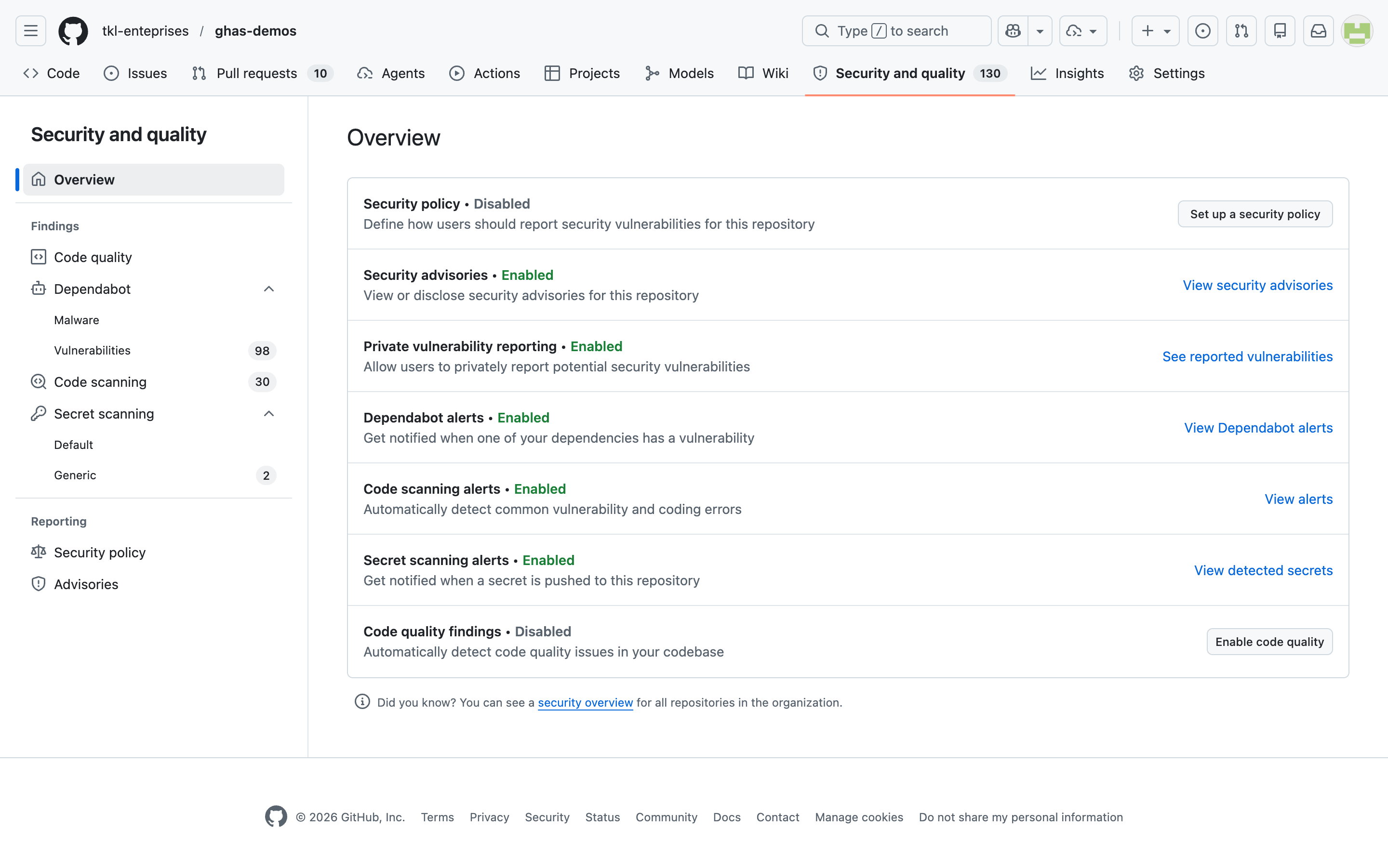
Task: Click Set up a security policy button
Action: pyautogui.click(x=1255, y=214)
